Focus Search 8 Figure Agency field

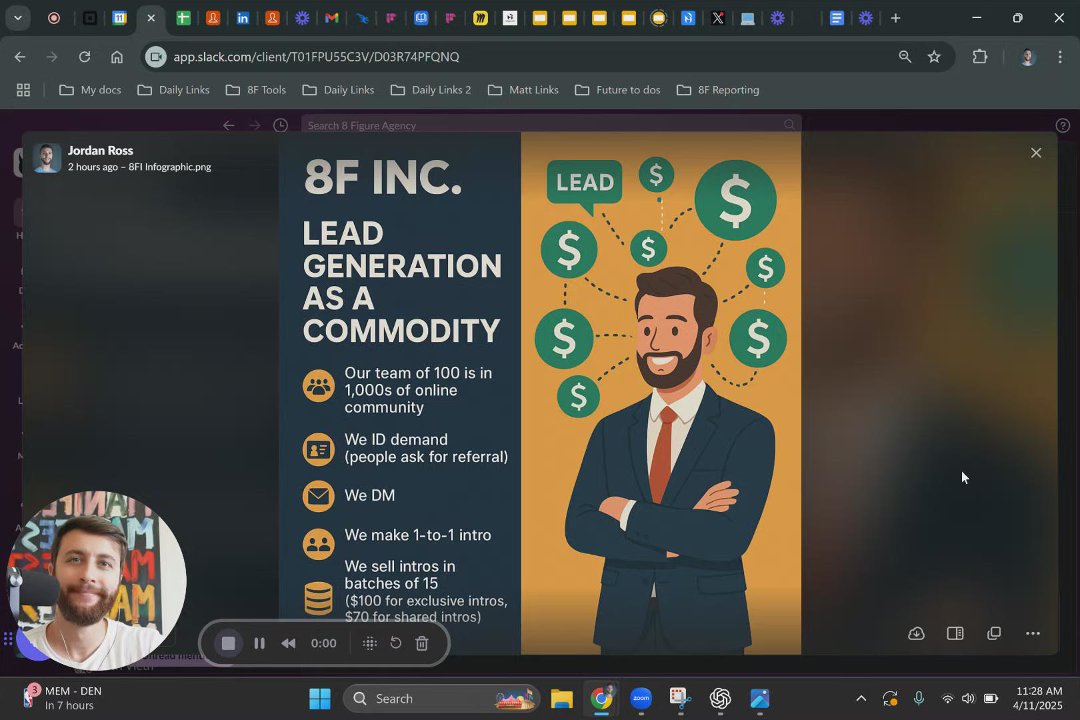pyautogui.click(x=551, y=125)
